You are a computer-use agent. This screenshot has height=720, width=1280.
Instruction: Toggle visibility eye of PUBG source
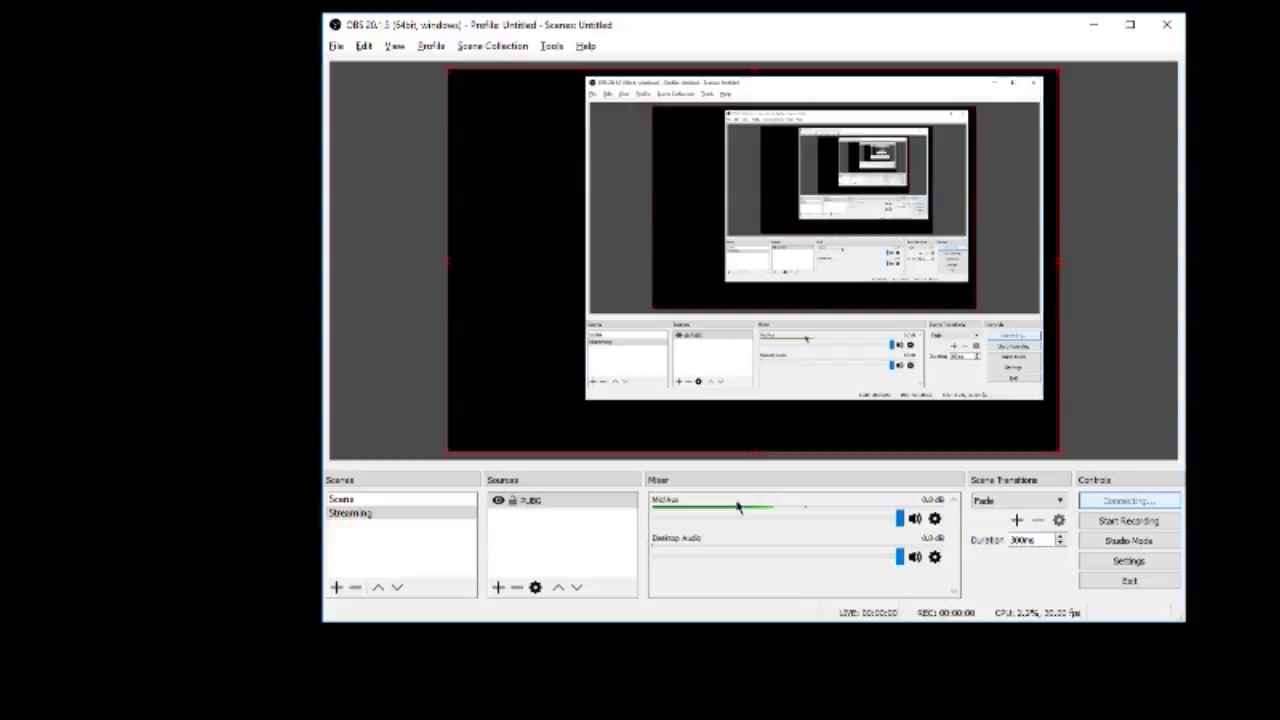(x=498, y=500)
